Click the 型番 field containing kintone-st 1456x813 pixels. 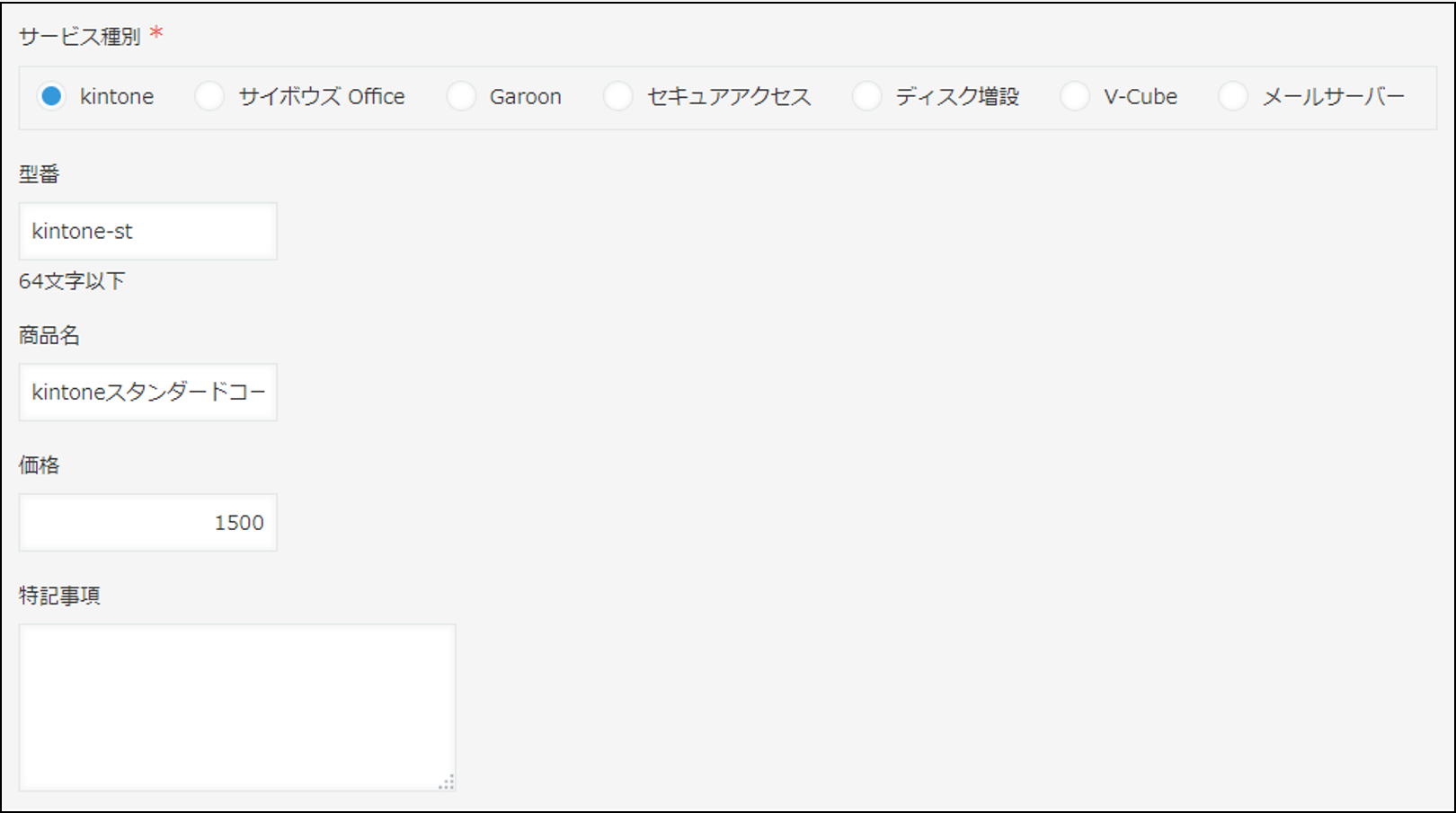[x=148, y=232]
